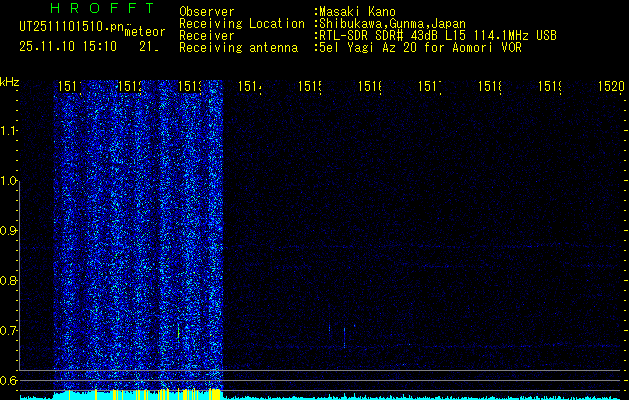Click time marker 1519
The height and width of the screenshot is (400, 629).
coord(550,86)
